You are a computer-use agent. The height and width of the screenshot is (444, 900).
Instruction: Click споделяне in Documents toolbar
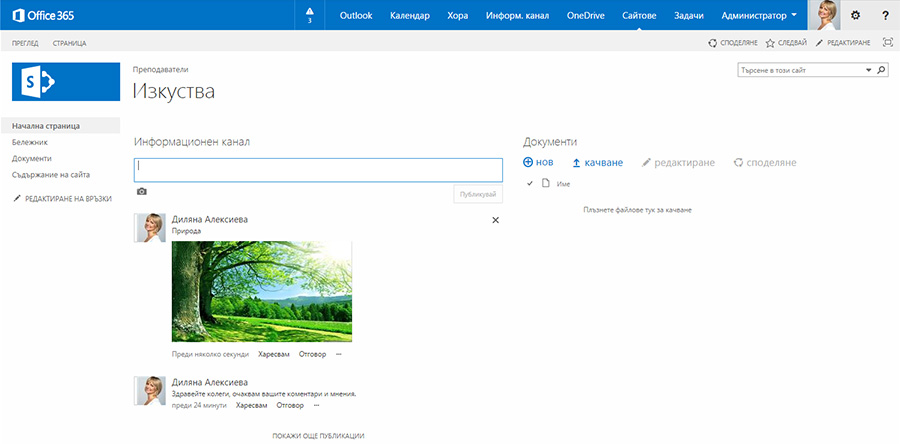(x=765, y=163)
